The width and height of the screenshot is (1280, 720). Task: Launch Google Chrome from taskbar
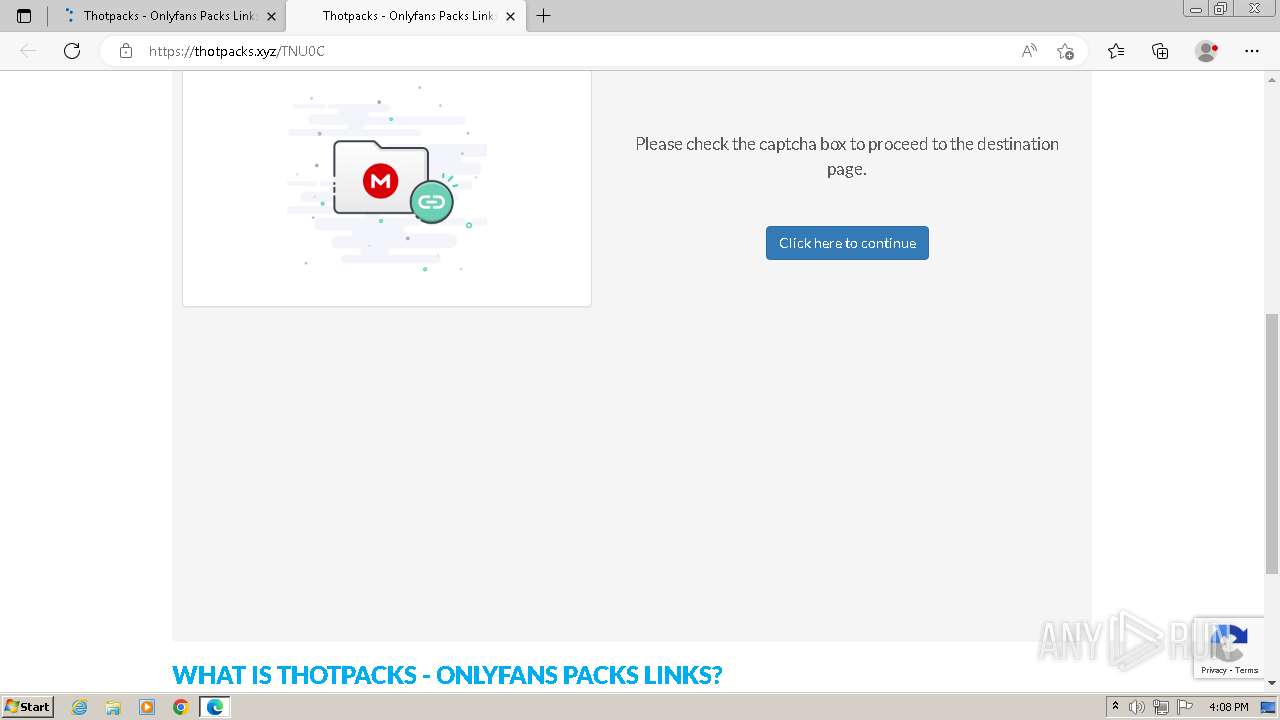tap(181, 707)
